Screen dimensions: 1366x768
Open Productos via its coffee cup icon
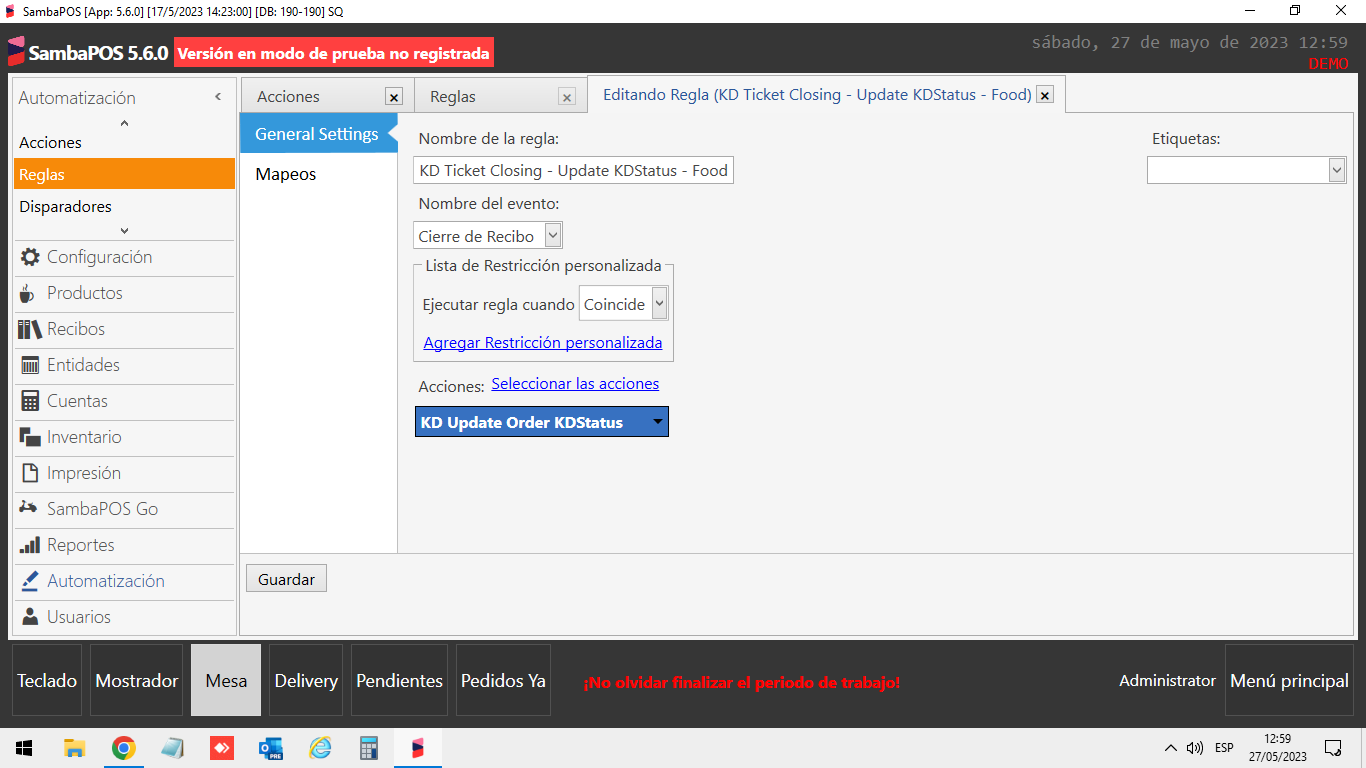point(28,293)
